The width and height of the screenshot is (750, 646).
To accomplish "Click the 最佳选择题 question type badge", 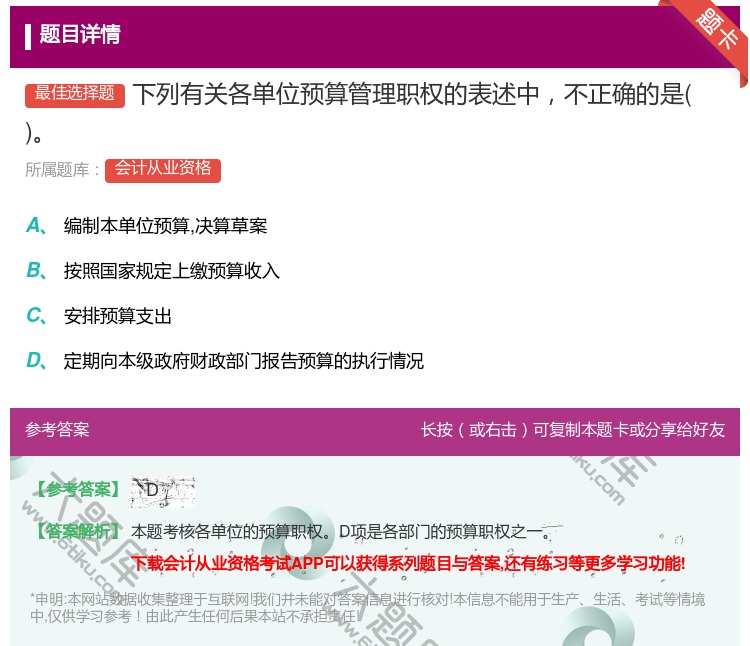I will pyautogui.click(x=75, y=94).
